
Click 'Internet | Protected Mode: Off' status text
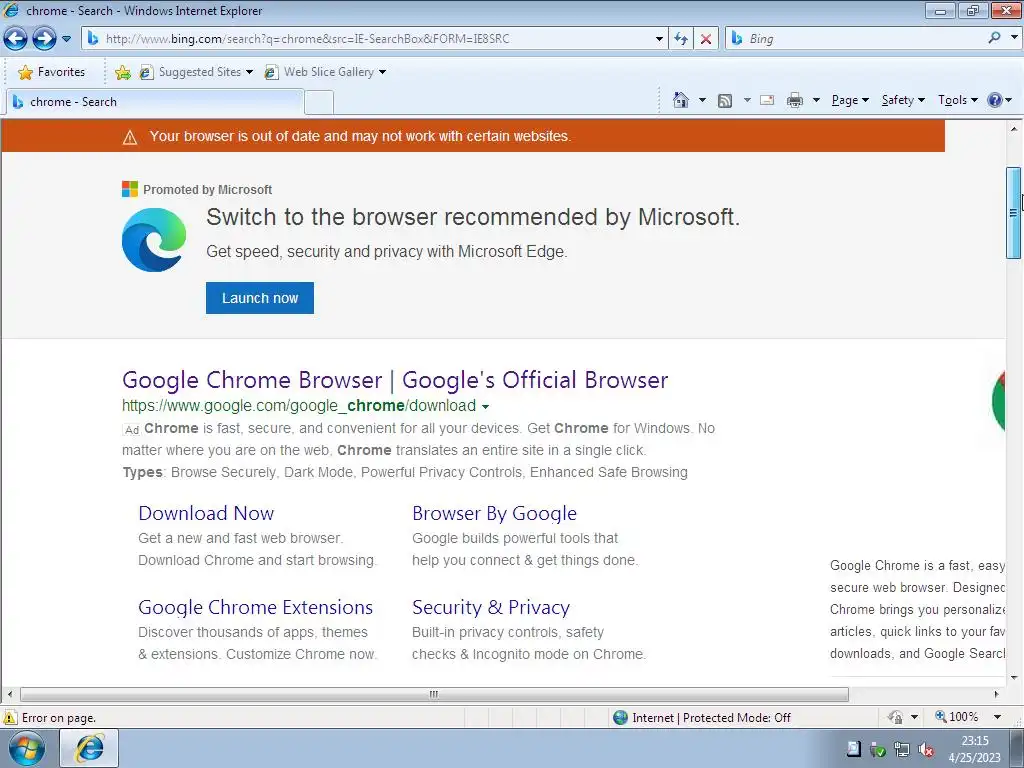[x=711, y=718]
